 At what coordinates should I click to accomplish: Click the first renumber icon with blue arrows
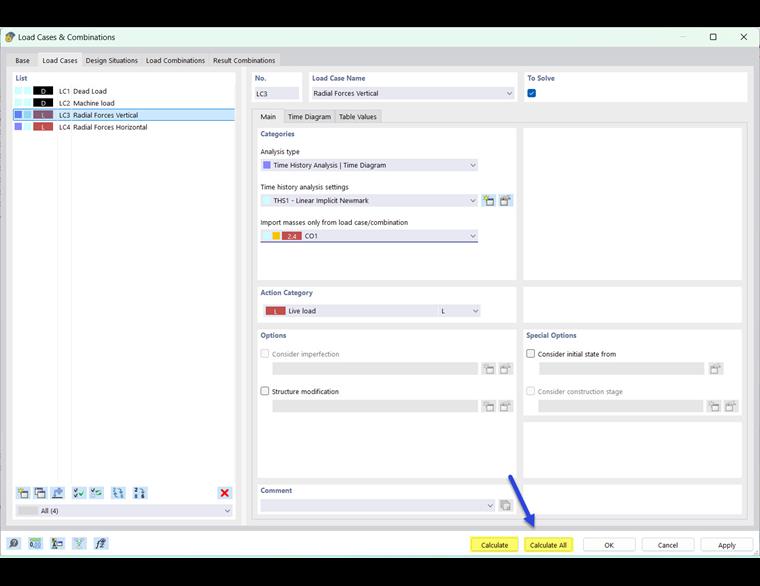tap(118, 493)
